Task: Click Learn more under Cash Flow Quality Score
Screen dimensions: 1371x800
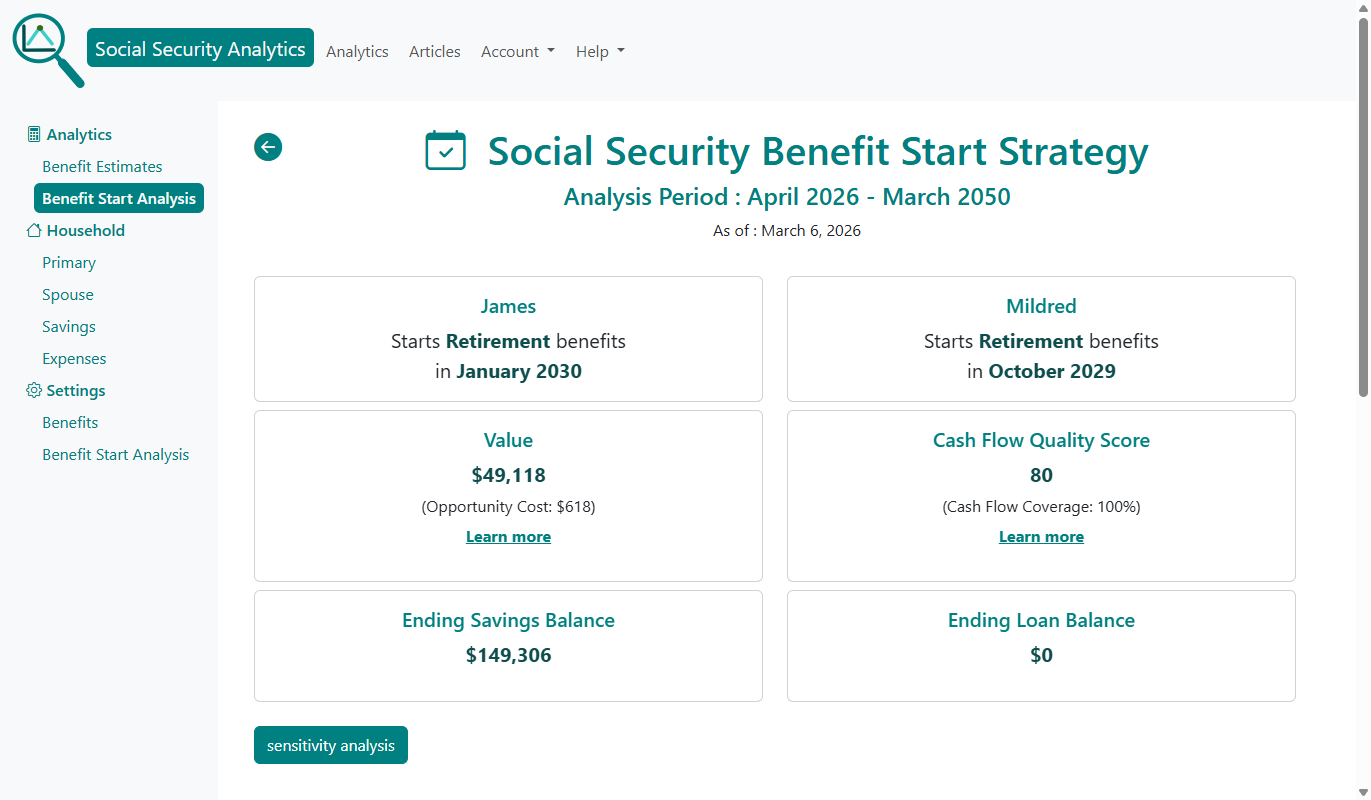Action: coord(1041,536)
